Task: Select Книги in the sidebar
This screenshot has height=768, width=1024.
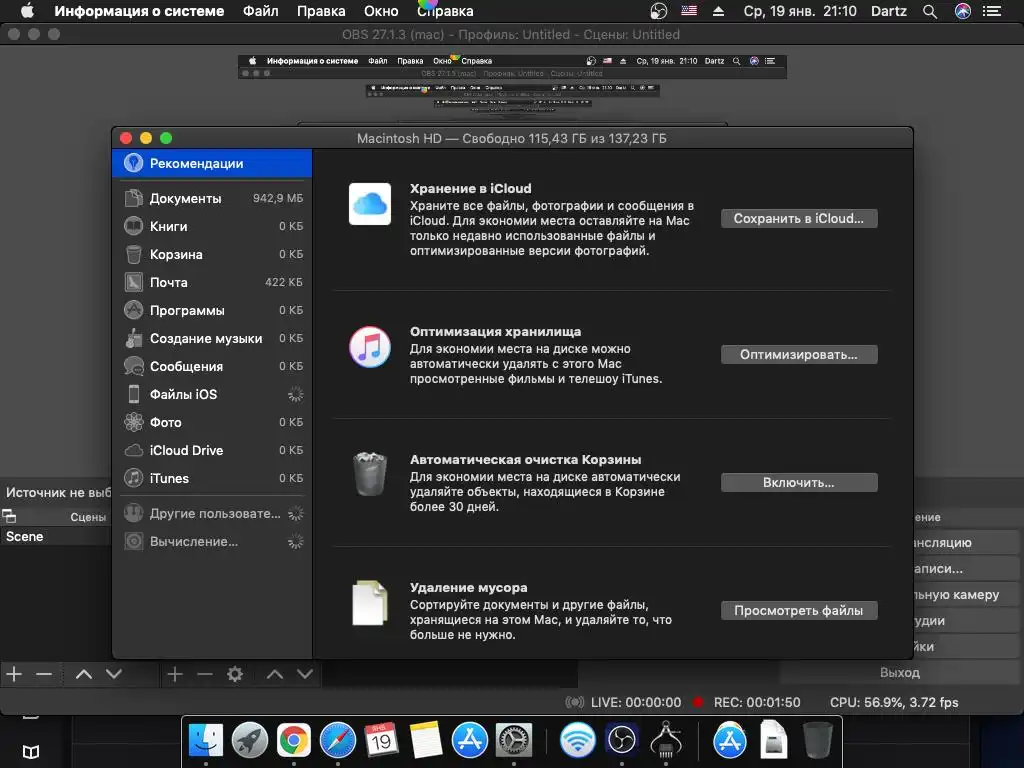Action: click(212, 226)
